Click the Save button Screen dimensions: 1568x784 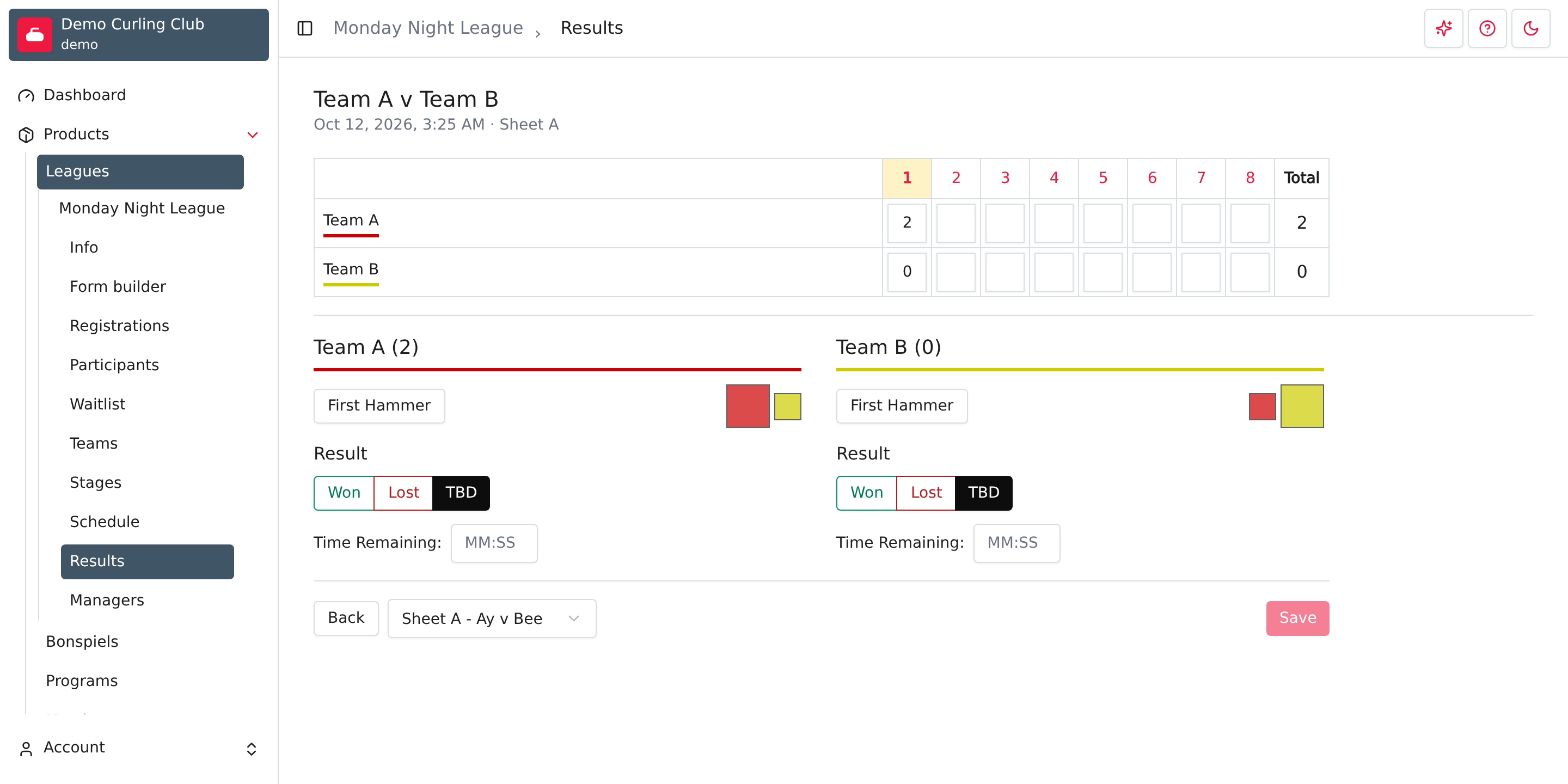coord(1297,618)
